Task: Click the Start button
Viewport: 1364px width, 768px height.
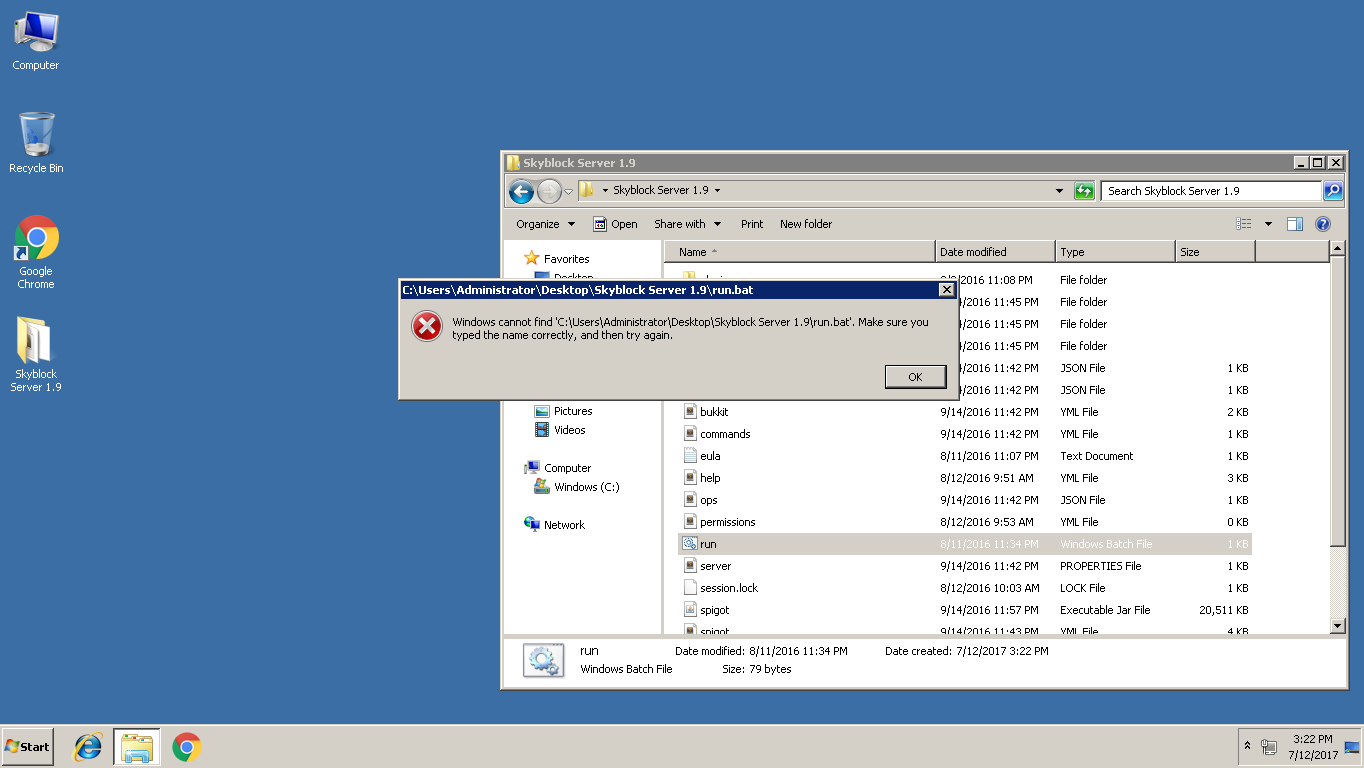Action: coord(28,747)
